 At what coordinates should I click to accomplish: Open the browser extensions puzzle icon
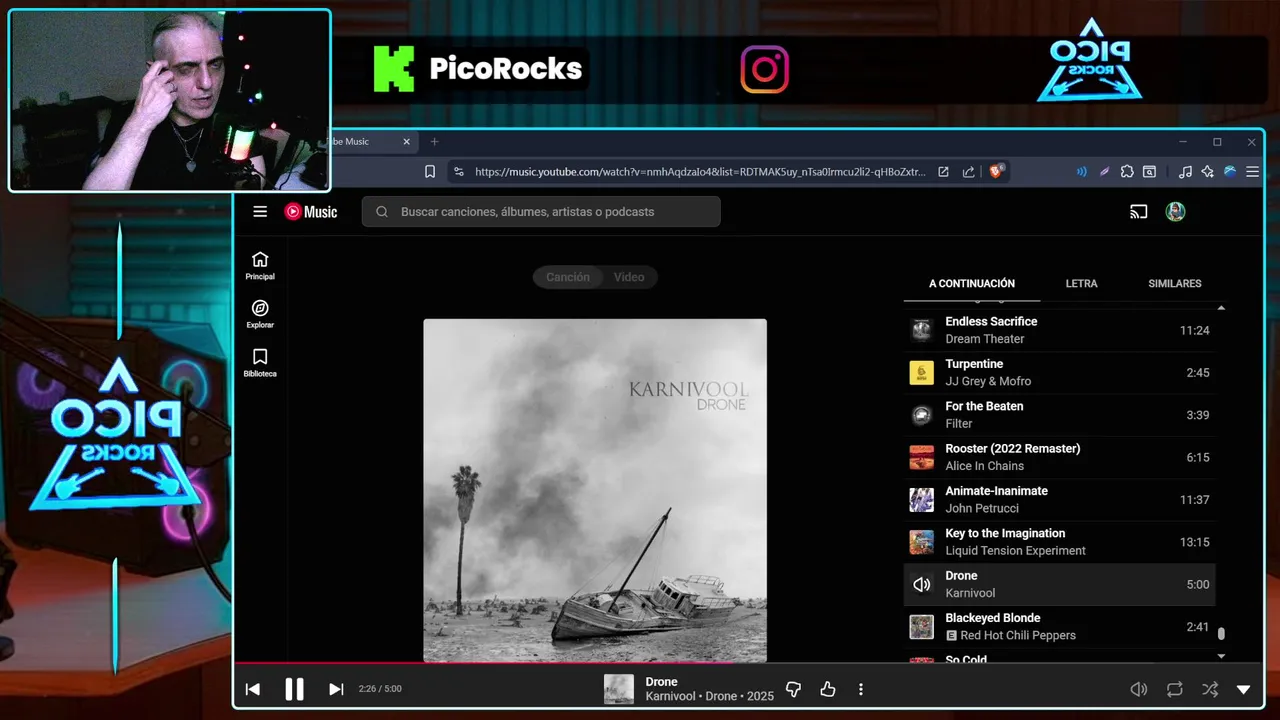[x=1127, y=172]
